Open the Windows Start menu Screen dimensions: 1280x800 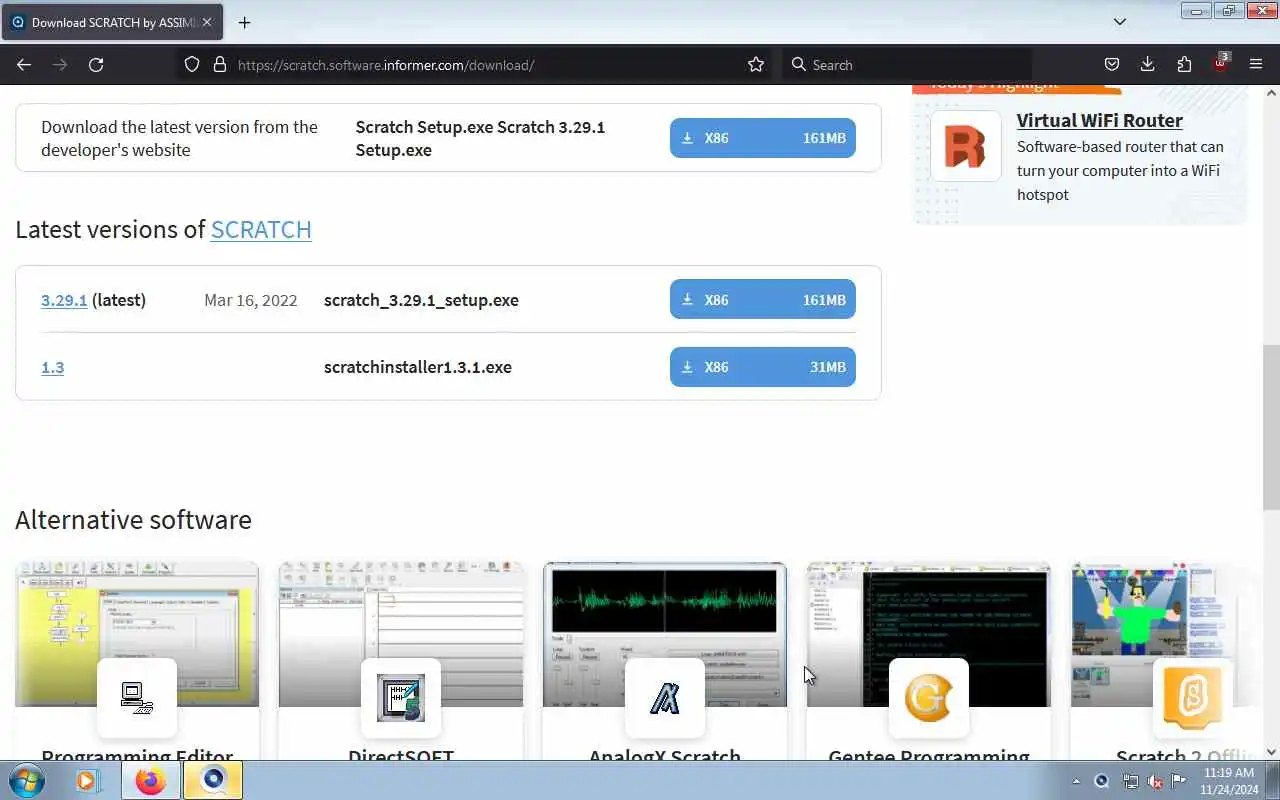tap(27, 780)
